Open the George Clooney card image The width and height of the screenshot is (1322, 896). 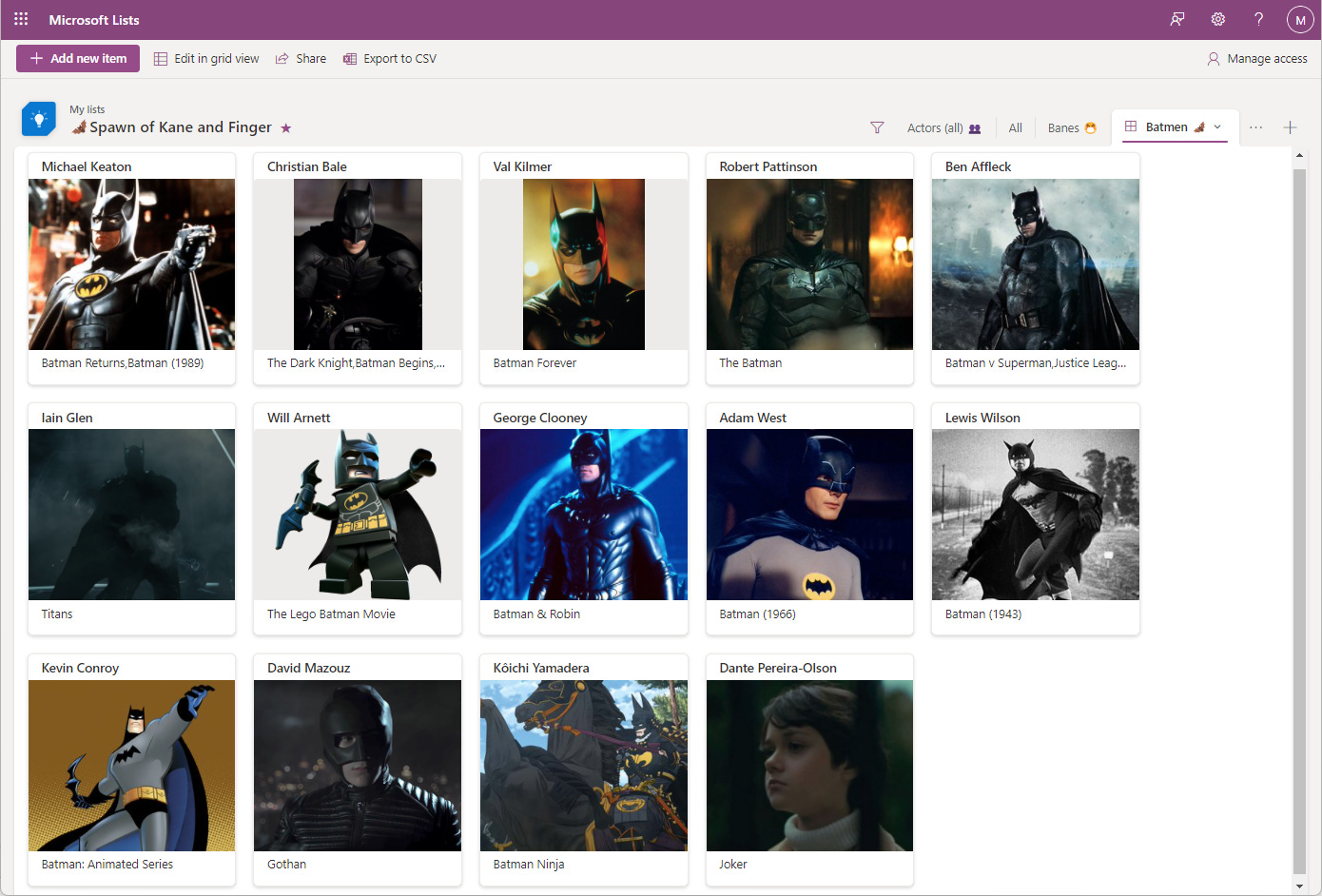pos(584,515)
